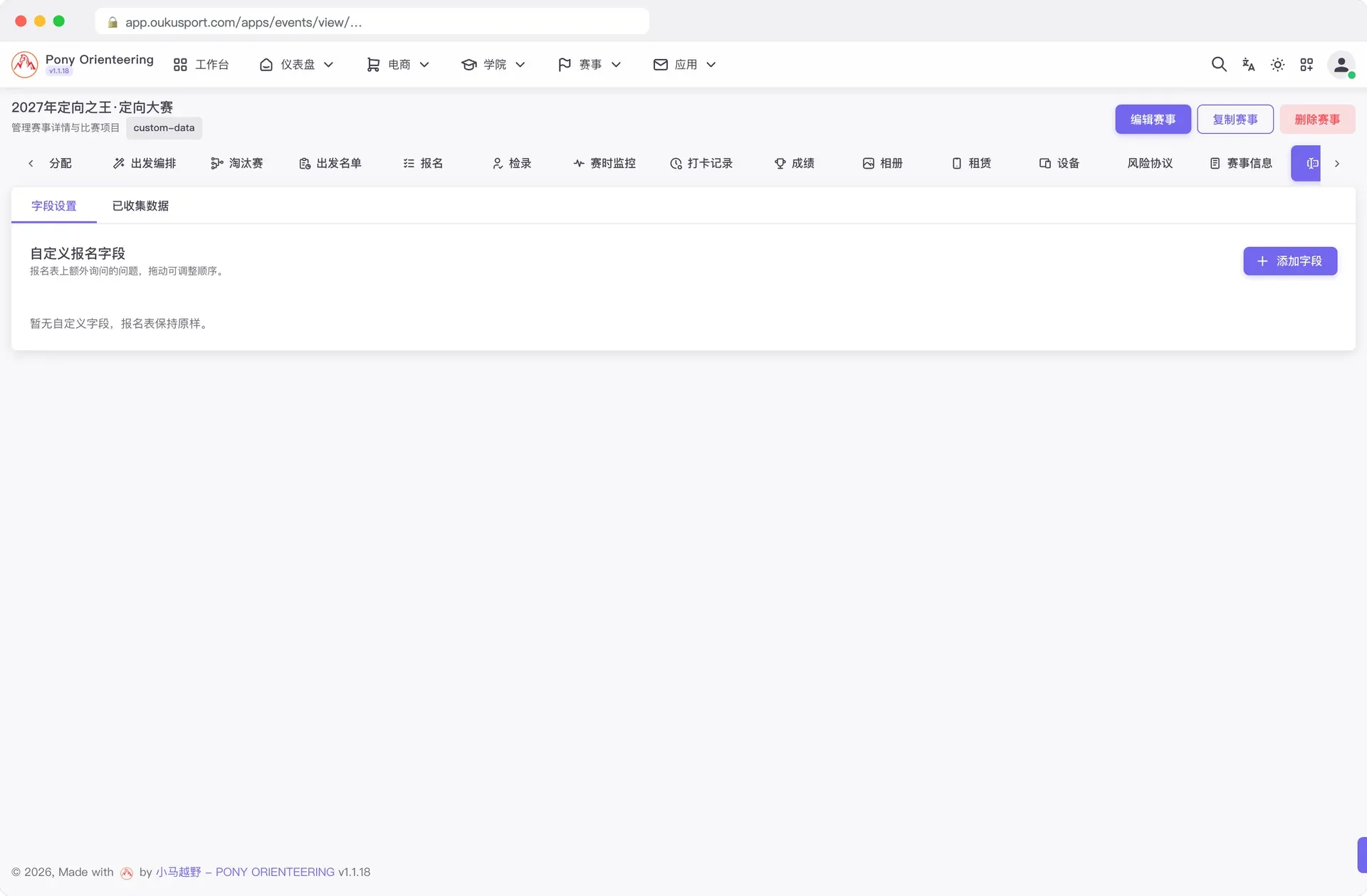The height and width of the screenshot is (896, 1367).
Task: Click the 复制赛事 button
Action: click(x=1235, y=120)
